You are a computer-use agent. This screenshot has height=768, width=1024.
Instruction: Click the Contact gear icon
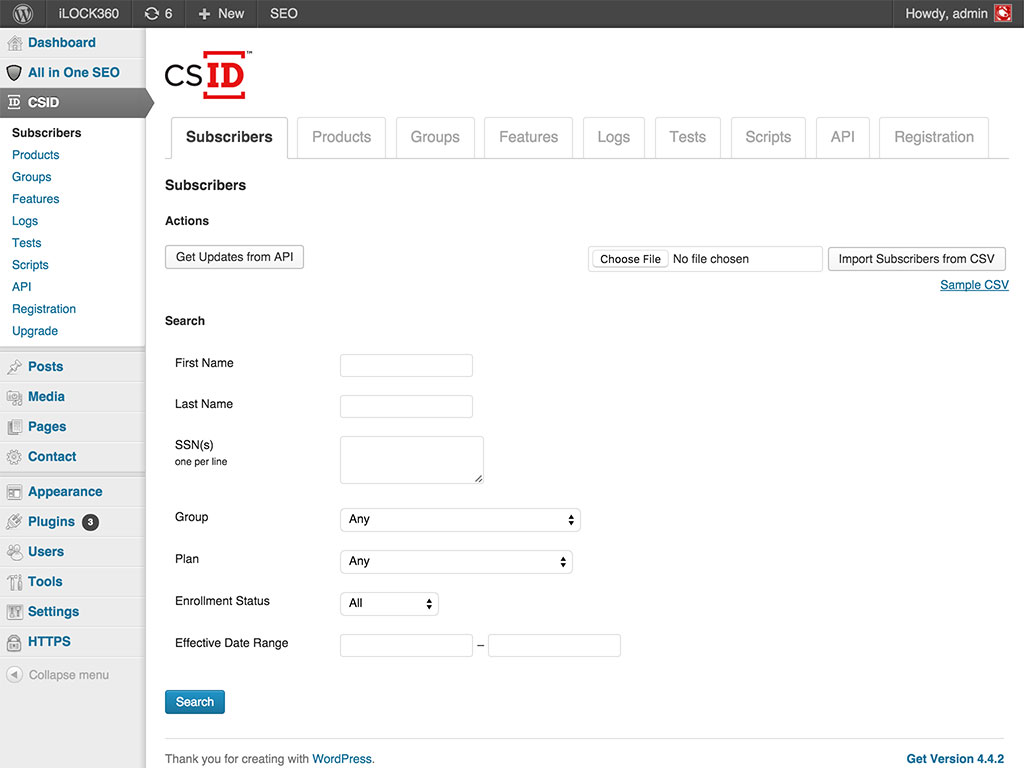coord(14,457)
